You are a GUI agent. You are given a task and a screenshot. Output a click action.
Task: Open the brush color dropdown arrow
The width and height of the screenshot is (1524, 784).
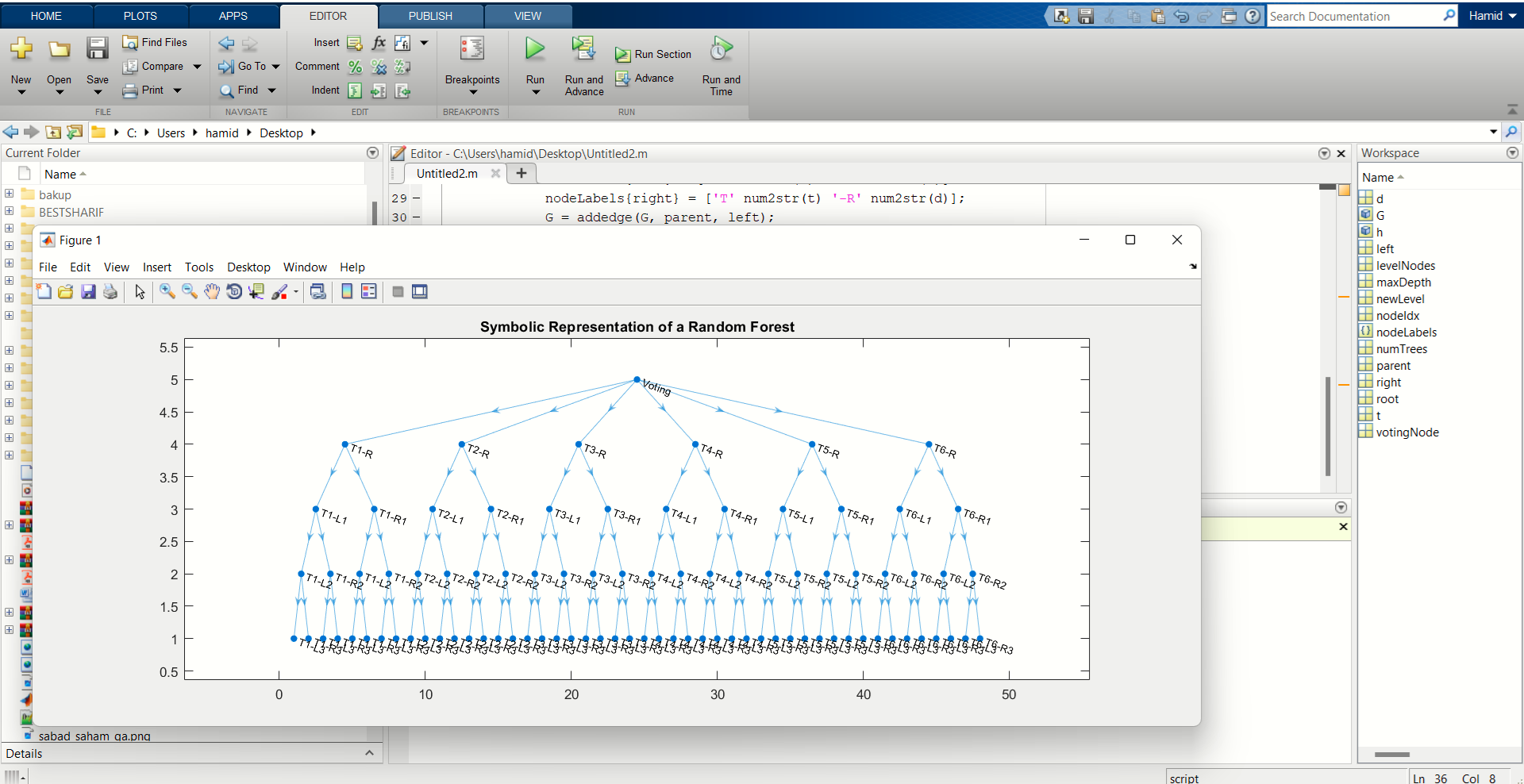pos(296,292)
